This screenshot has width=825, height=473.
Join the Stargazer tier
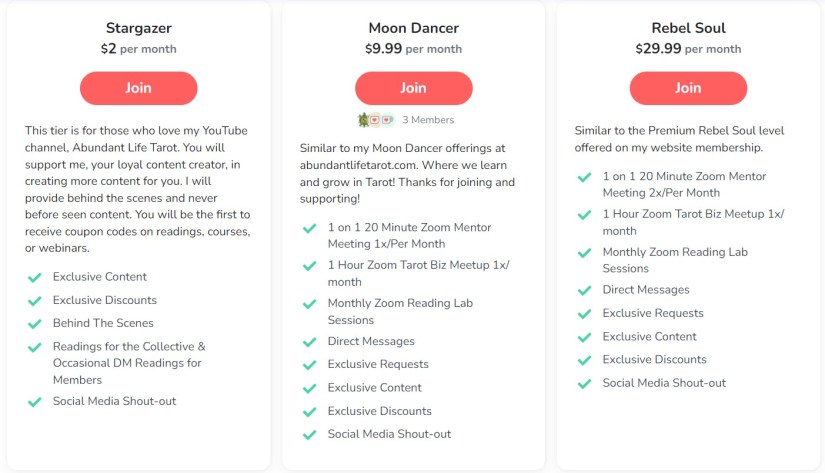point(138,88)
